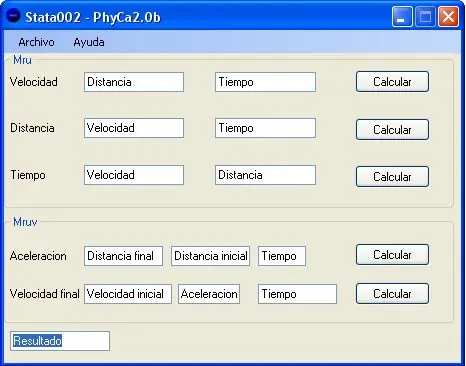Click the Distancia field in the Mru Tiempo row
Screen dimensions: 466x366
tap(265, 175)
